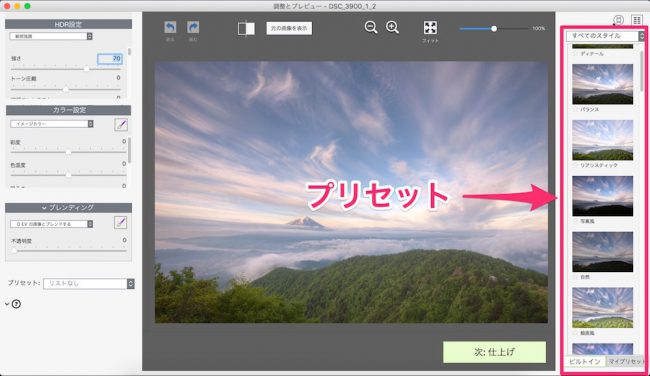Open the help question mark icon

[16, 304]
